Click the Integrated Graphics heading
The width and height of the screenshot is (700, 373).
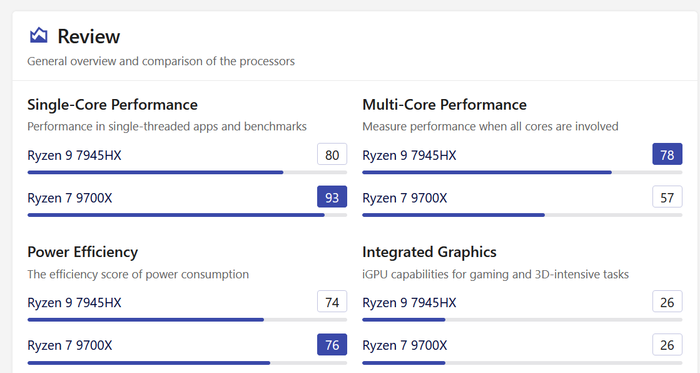point(429,253)
